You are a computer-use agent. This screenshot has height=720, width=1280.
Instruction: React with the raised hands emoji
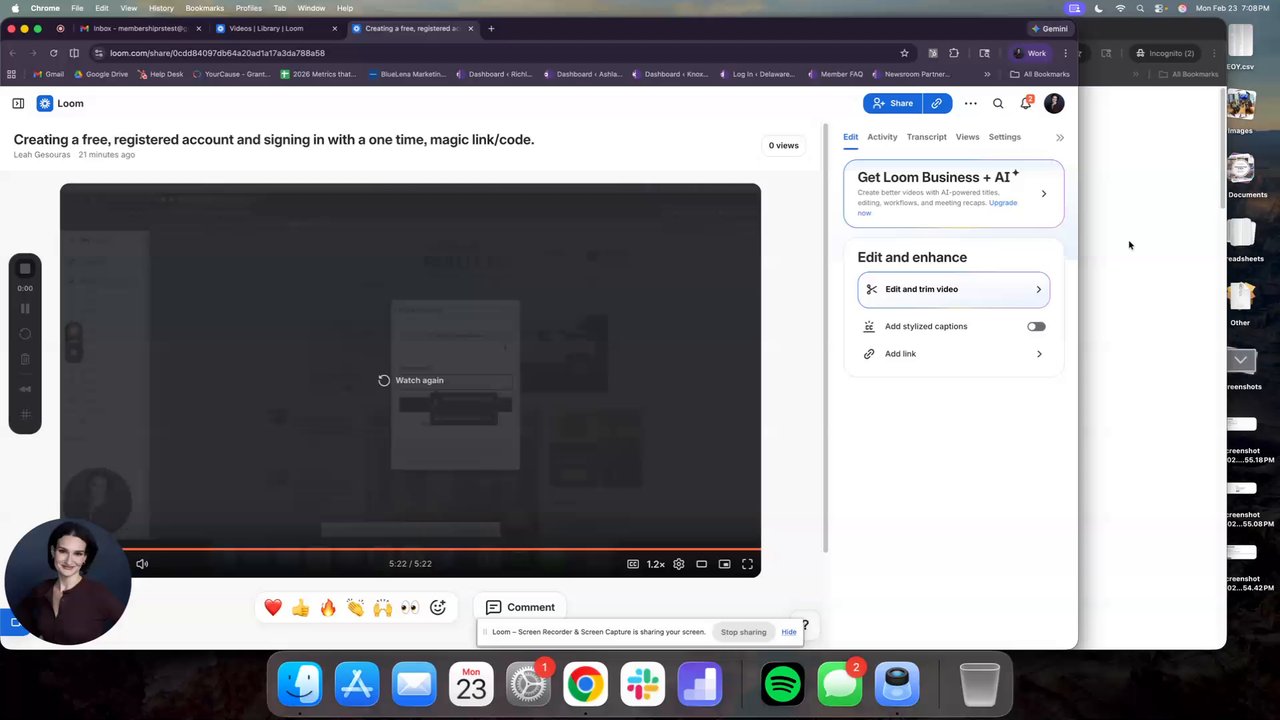pyautogui.click(x=383, y=607)
